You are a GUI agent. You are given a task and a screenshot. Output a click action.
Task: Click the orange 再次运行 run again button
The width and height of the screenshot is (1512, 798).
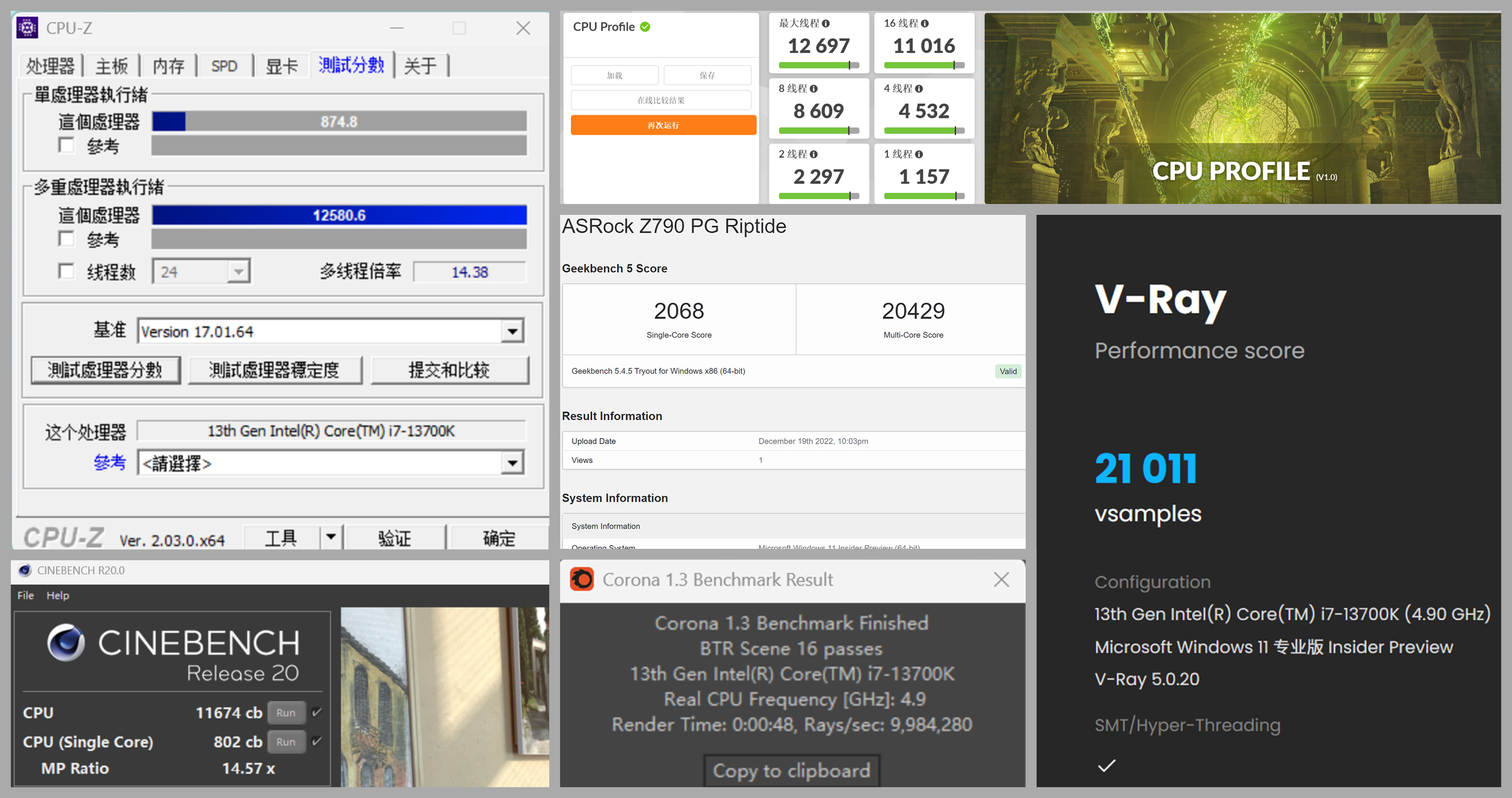(x=663, y=125)
